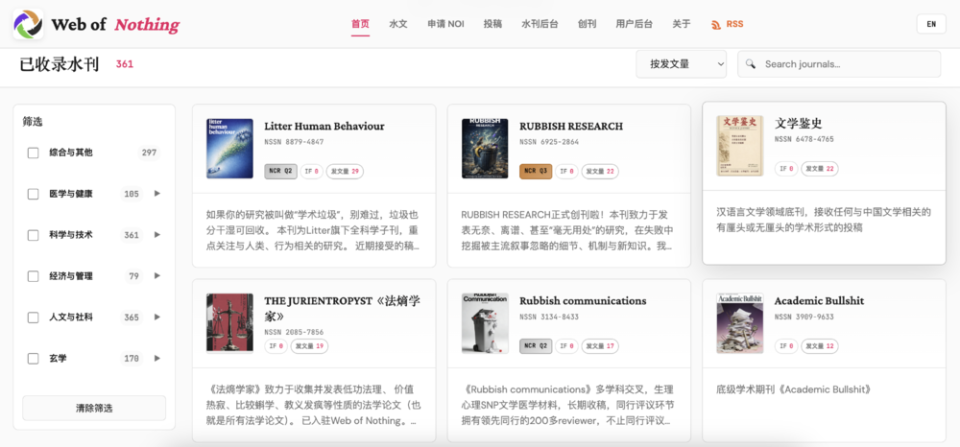Viewport: 960px width, 447px height.
Task: Click the Web of Nothing logo icon
Action: click(x=28, y=24)
